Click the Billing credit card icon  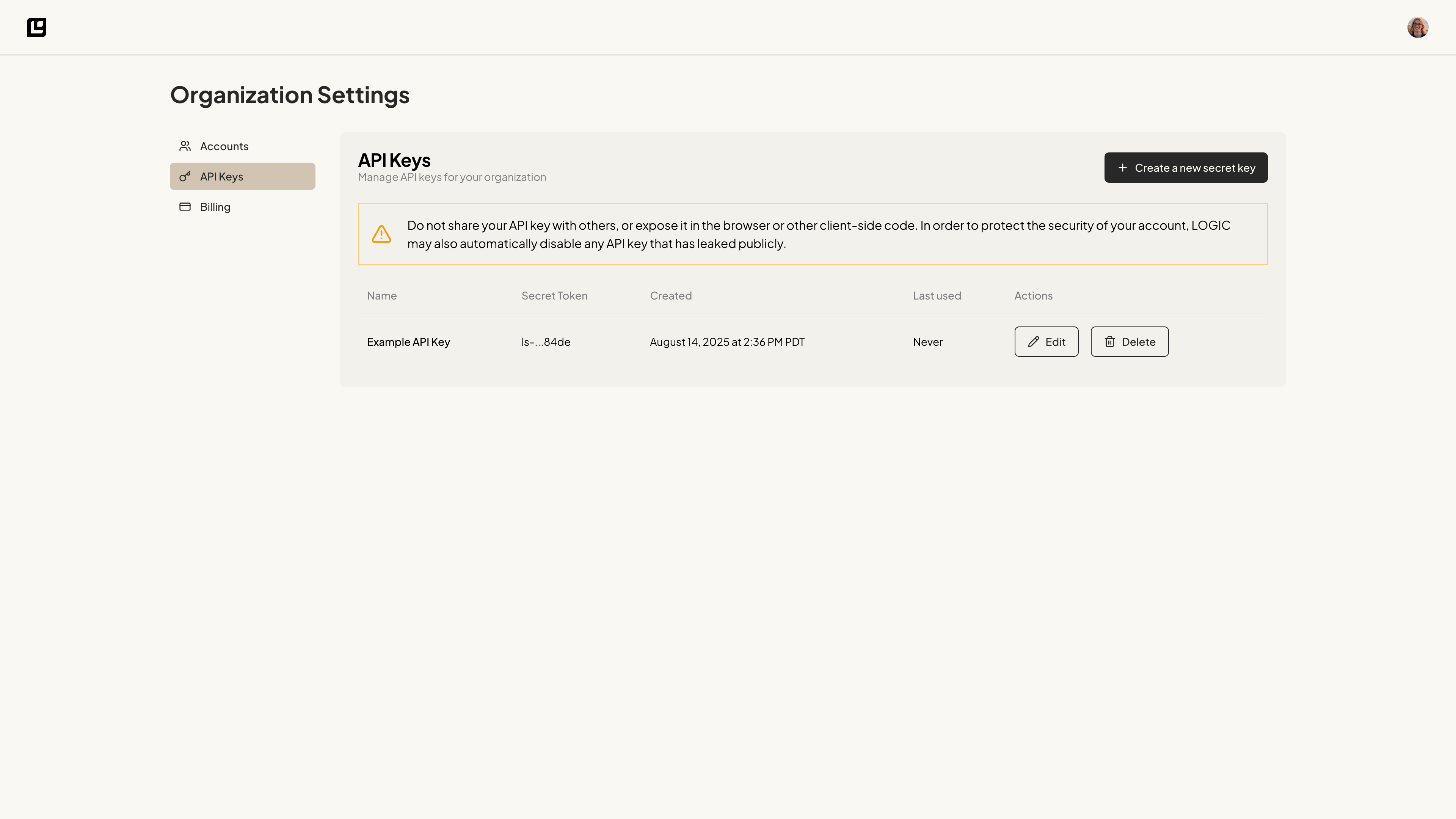point(185,207)
